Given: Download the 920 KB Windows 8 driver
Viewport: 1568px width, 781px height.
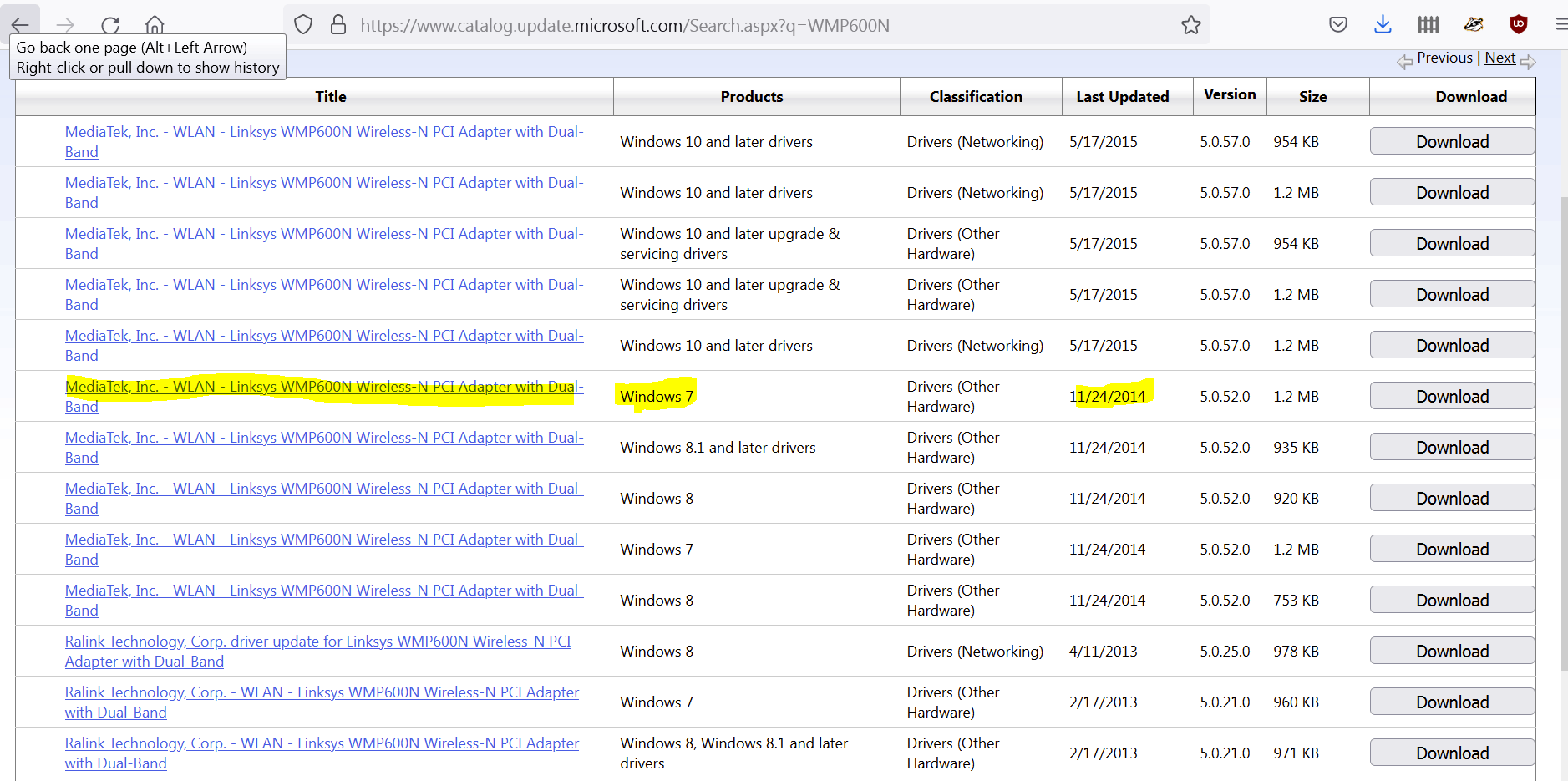Looking at the screenshot, I should 1452,498.
